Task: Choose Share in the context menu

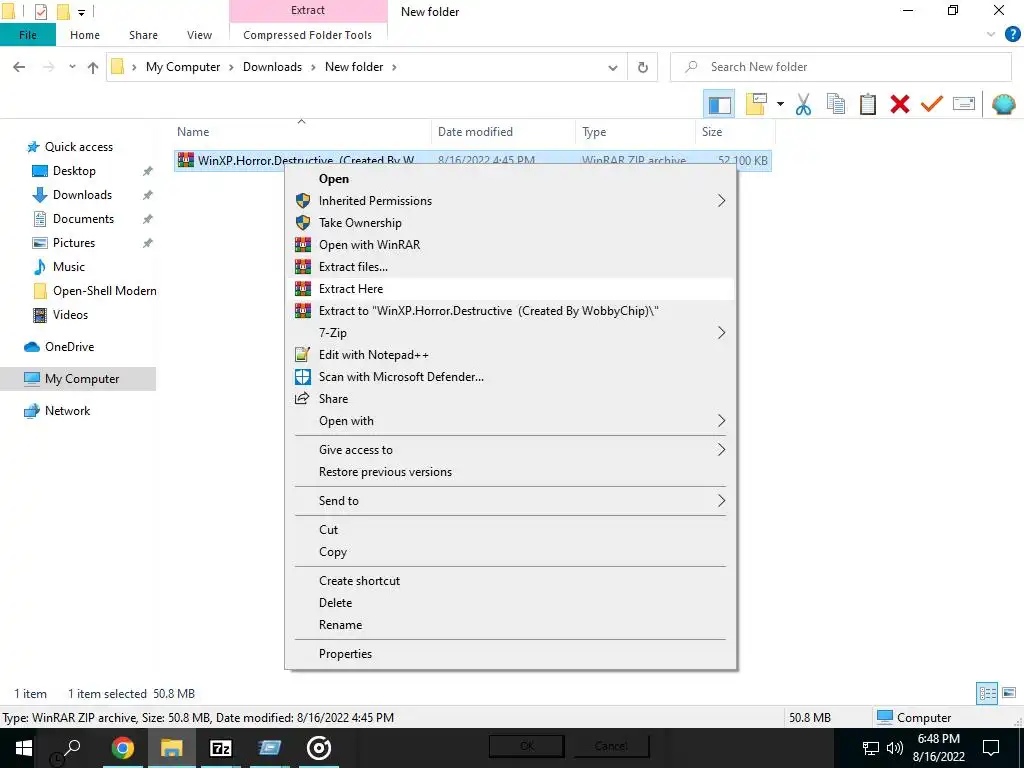Action: coord(511,398)
